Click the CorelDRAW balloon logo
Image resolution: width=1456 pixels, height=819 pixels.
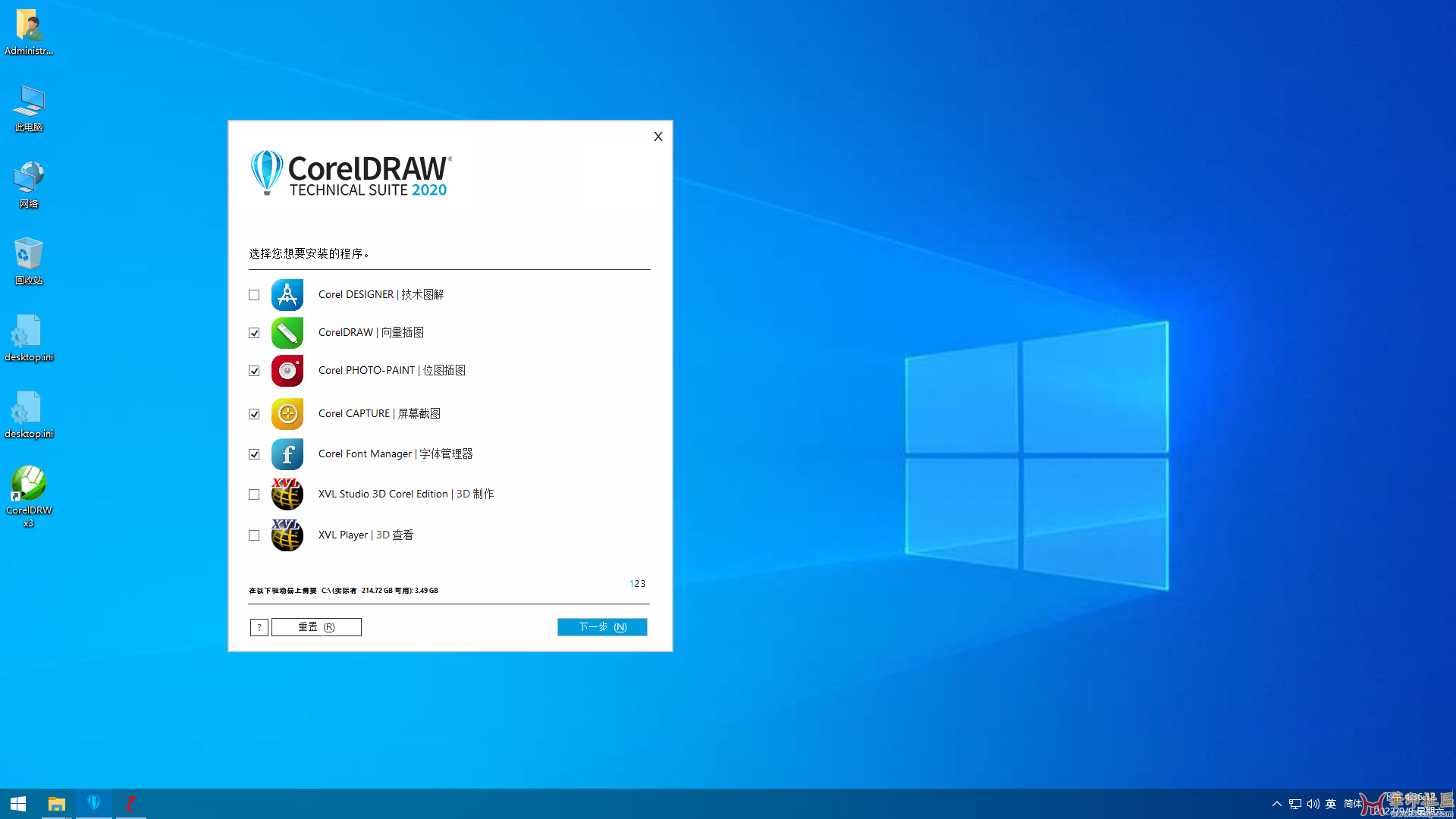point(267,172)
